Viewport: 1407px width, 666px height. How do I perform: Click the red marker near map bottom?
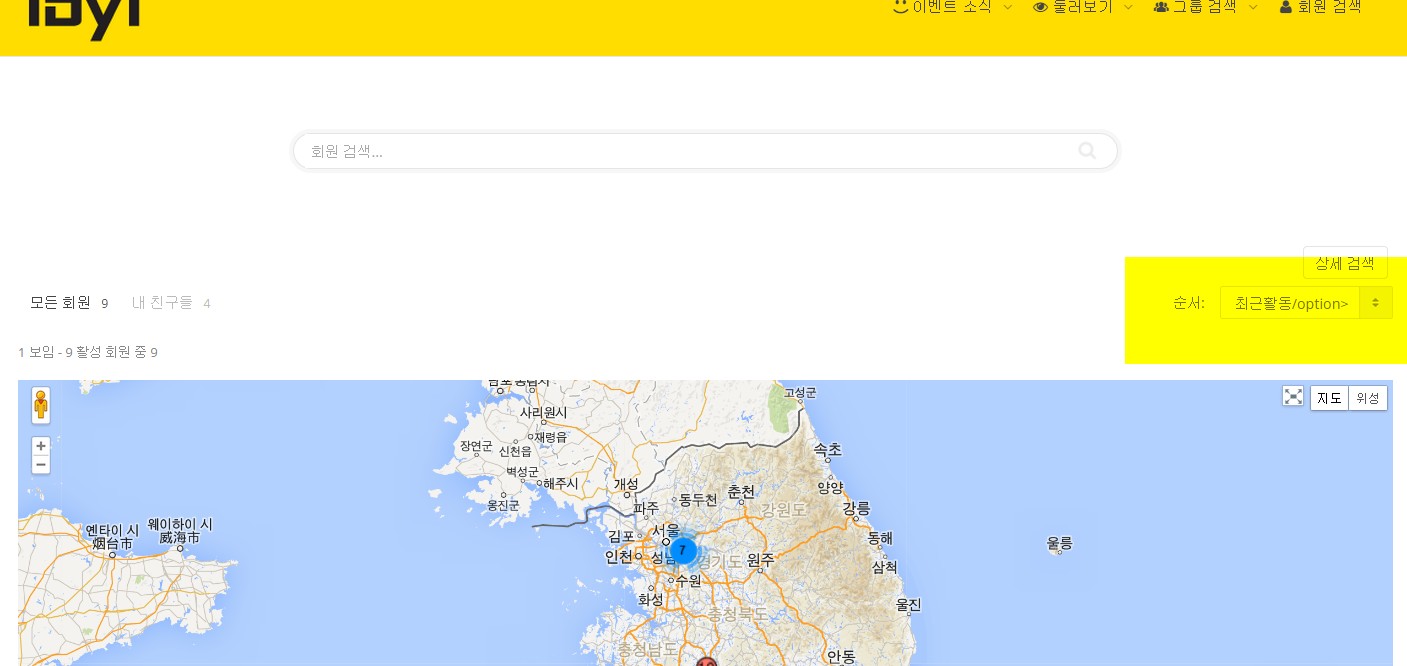[x=707, y=661]
